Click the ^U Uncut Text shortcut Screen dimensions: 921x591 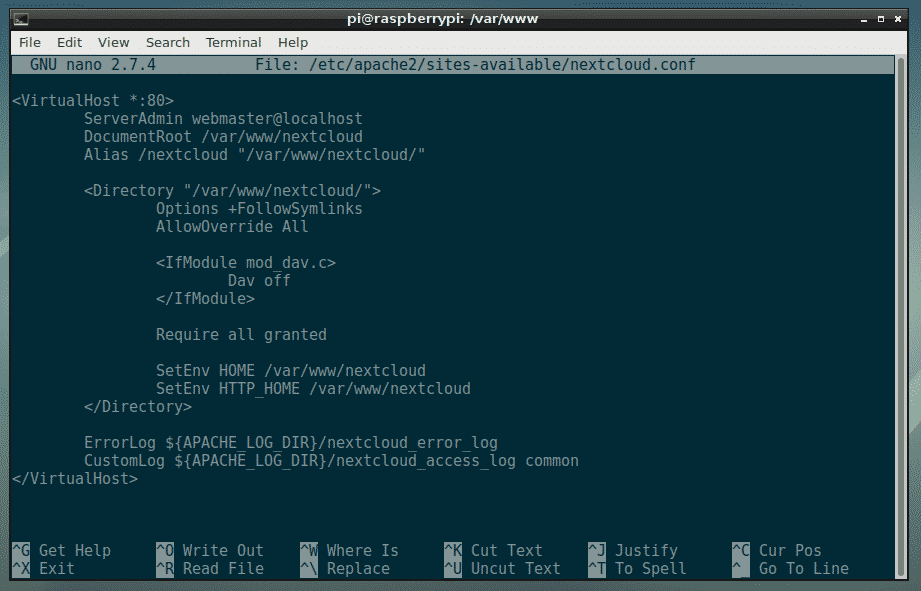(502, 569)
